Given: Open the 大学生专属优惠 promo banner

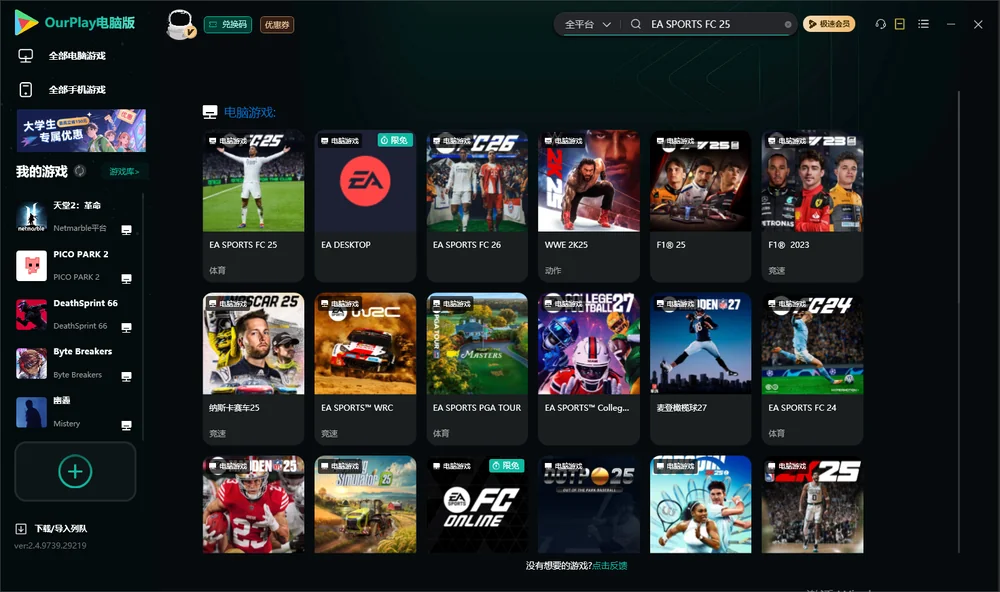Looking at the screenshot, I should point(81,130).
